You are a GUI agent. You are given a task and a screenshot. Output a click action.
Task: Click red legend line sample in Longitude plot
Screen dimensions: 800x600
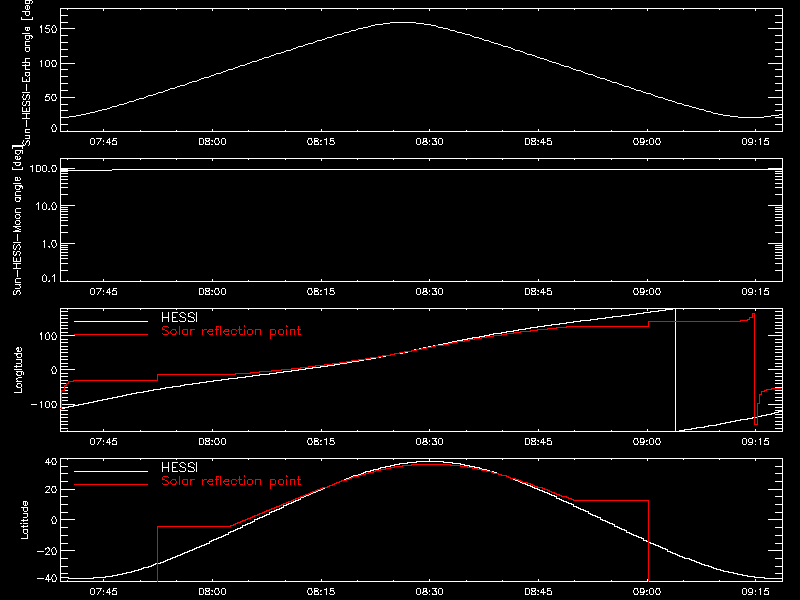point(111,335)
